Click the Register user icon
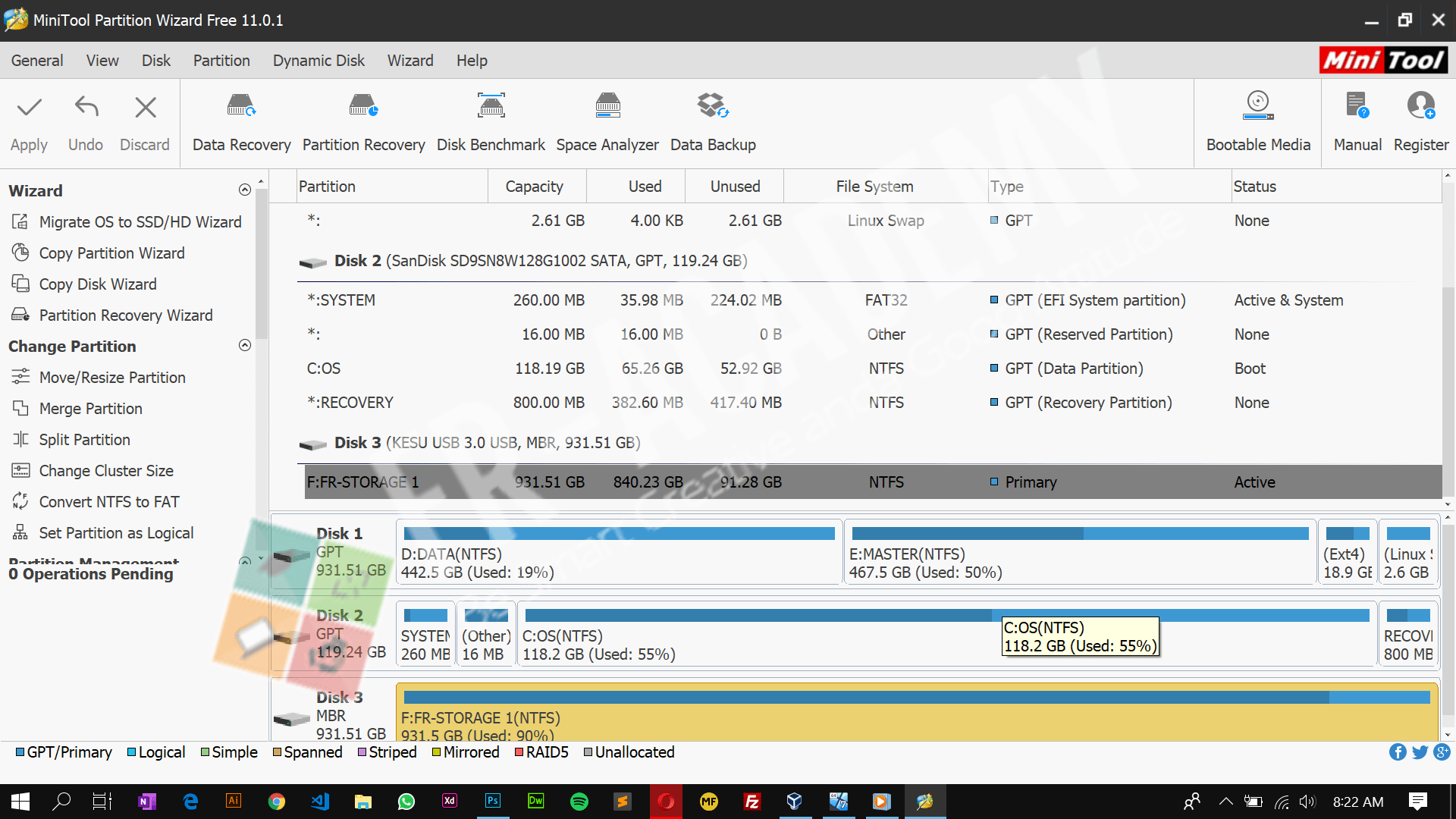This screenshot has height=819, width=1456. click(1421, 105)
